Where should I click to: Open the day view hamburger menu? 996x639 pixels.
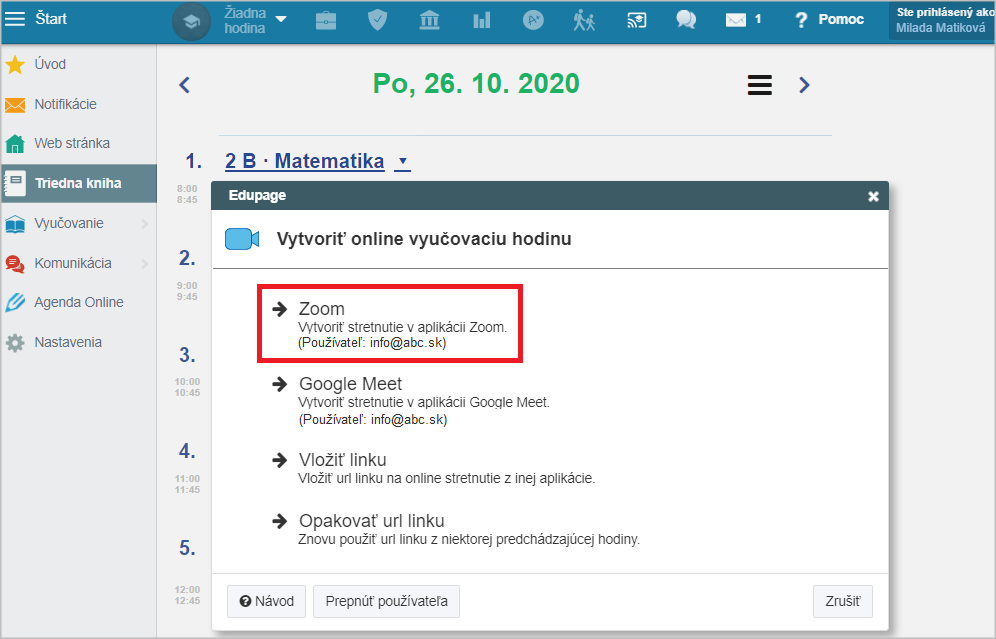click(x=760, y=85)
